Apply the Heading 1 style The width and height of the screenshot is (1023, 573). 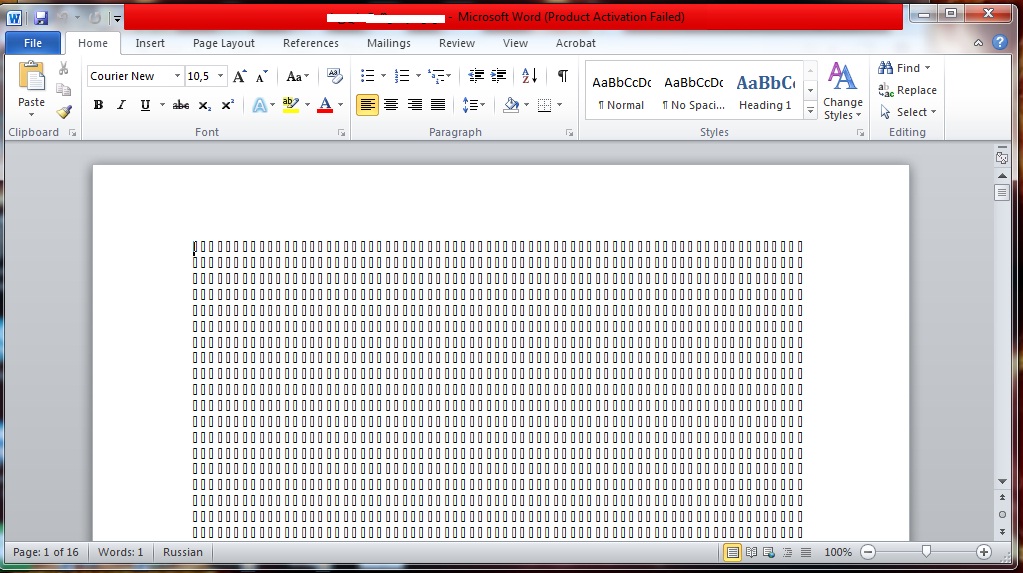(x=765, y=92)
